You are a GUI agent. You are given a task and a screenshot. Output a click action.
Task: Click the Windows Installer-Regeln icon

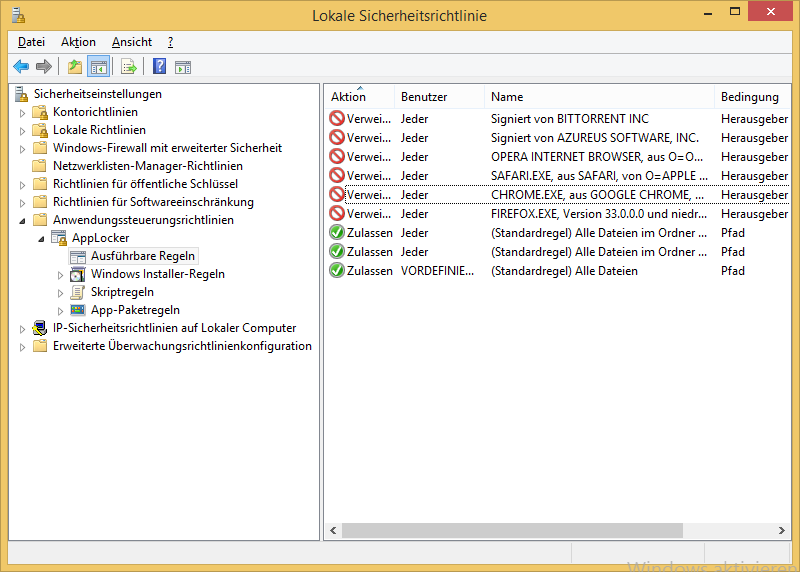click(78, 275)
